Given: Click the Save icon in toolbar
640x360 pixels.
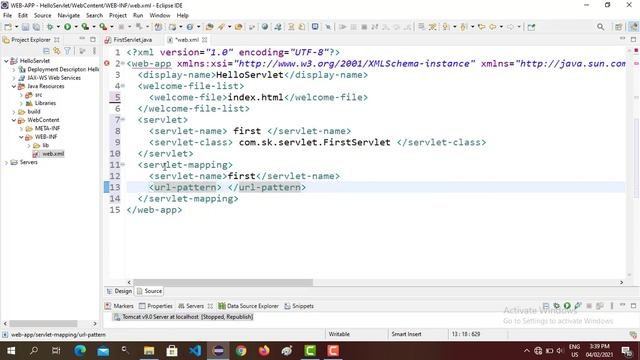Looking at the screenshot, I should (25, 27).
